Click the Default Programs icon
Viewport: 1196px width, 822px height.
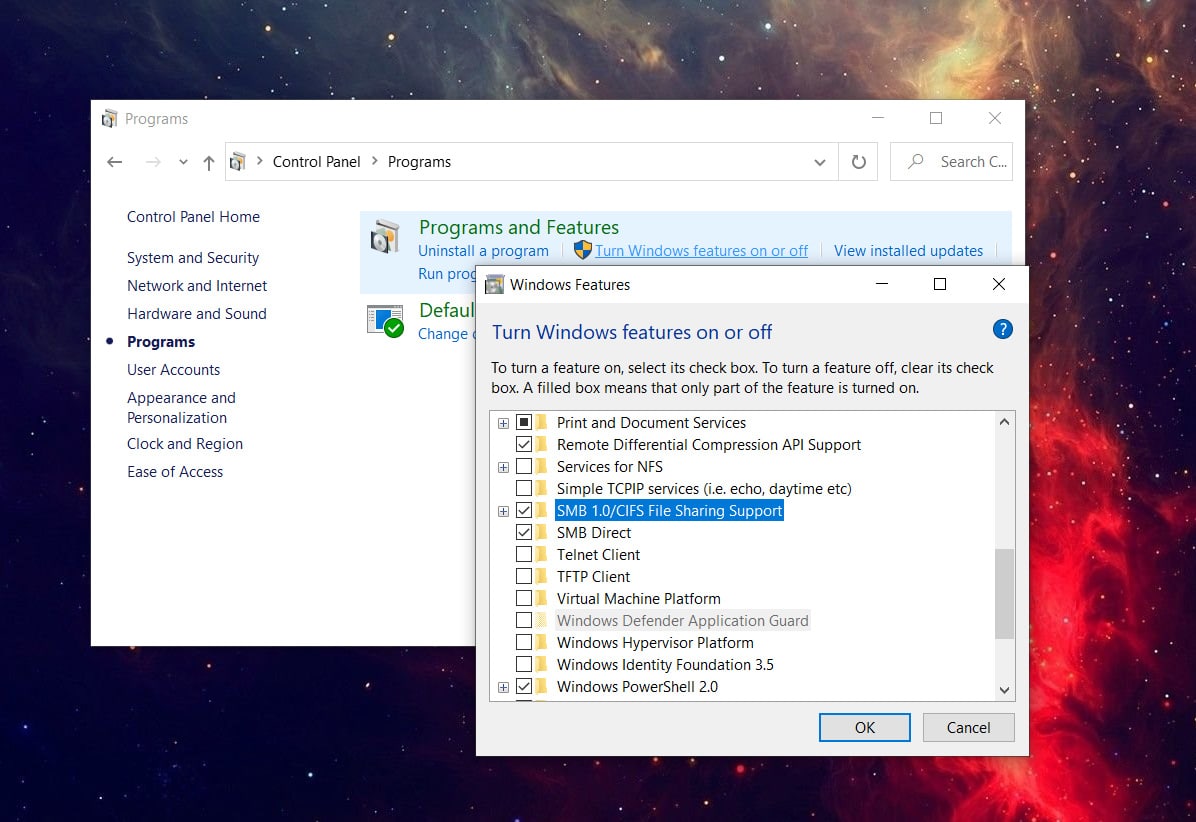(385, 320)
